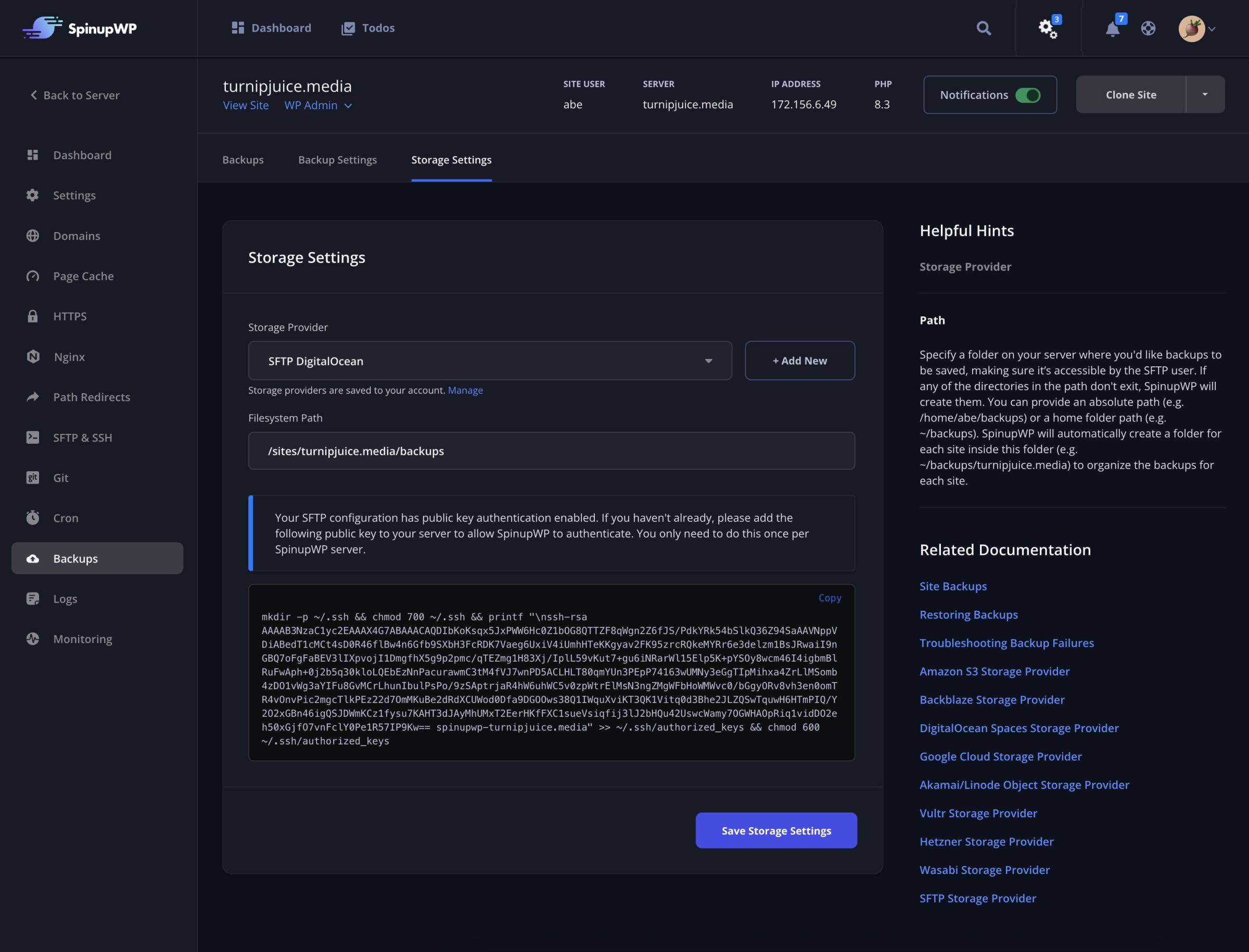Open the help lifebuoy icon
The height and width of the screenshot is (952, 1249).
[x=1148, y=28]
